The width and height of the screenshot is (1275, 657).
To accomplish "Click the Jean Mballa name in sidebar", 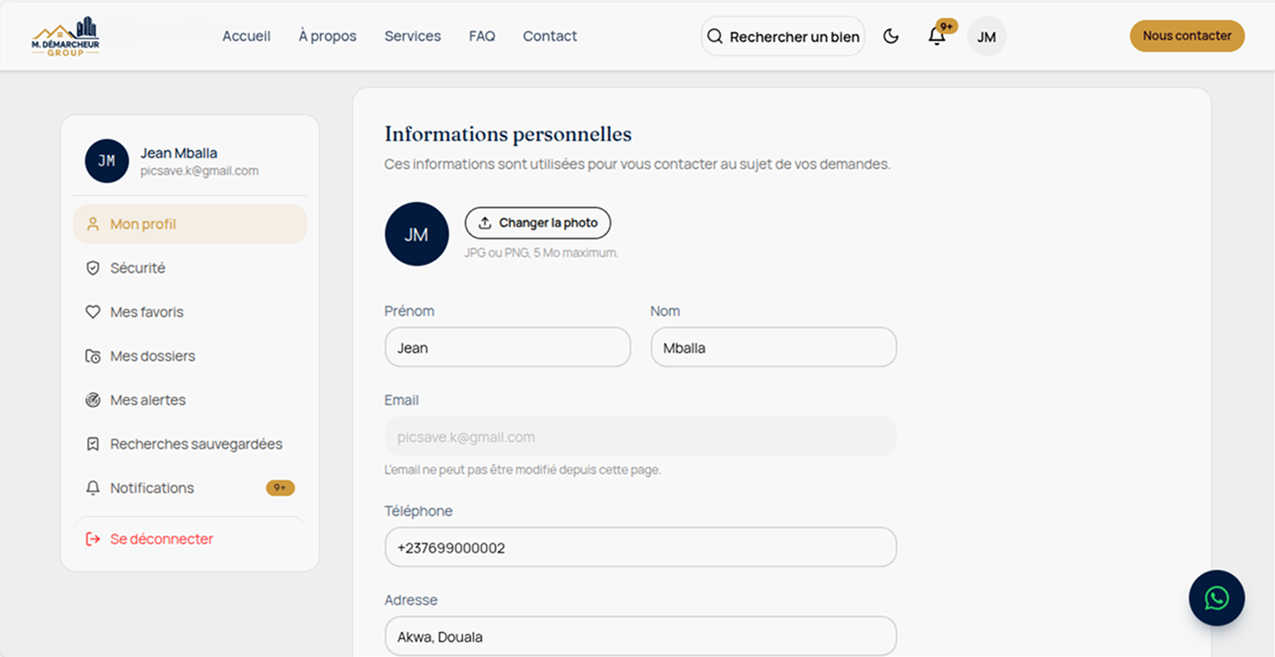I will [x=179, y=153].
